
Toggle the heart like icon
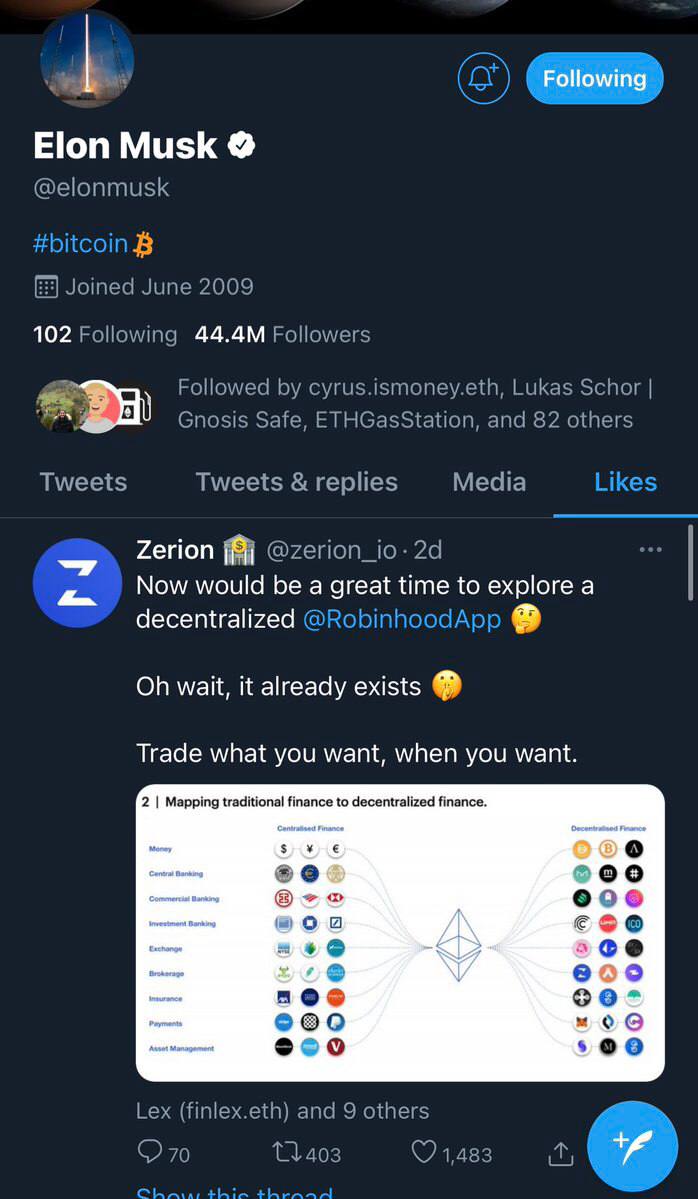pos(424,1154)
